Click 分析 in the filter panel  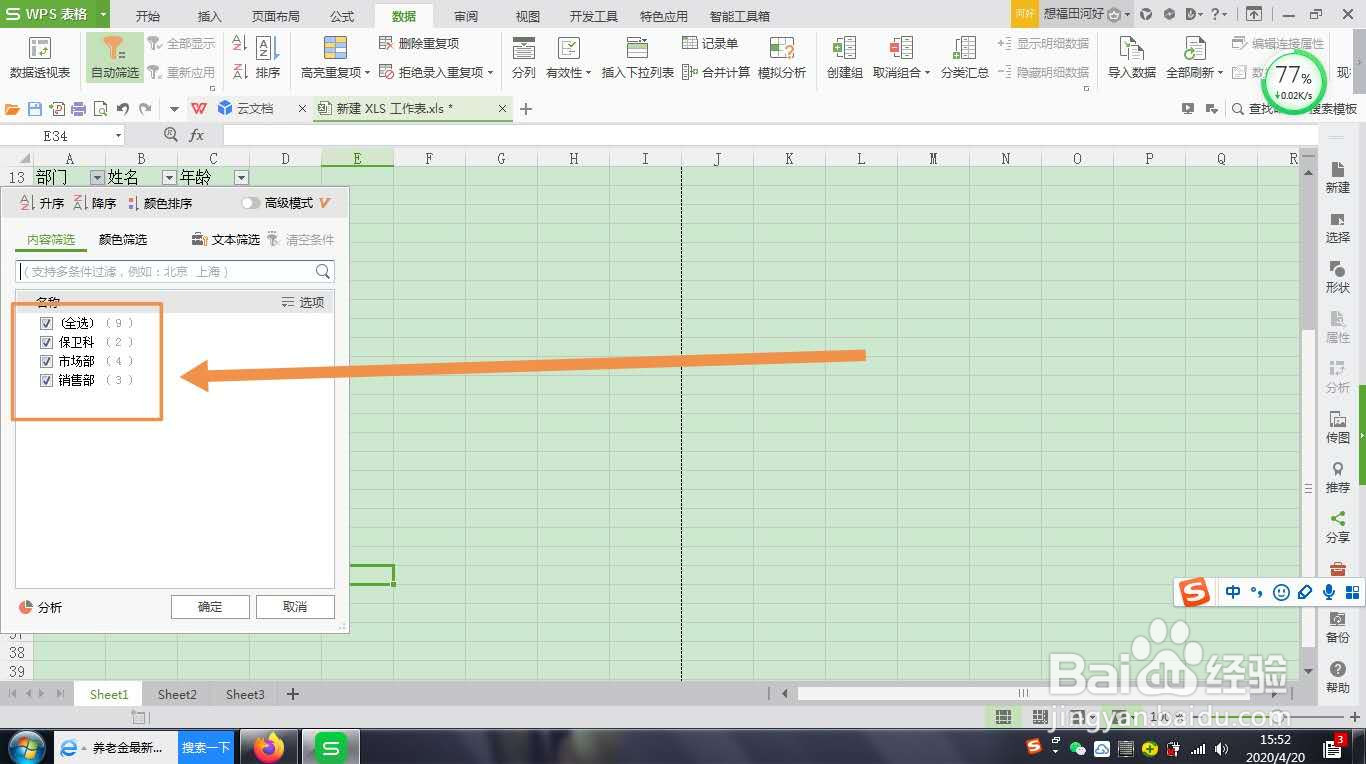41,607
